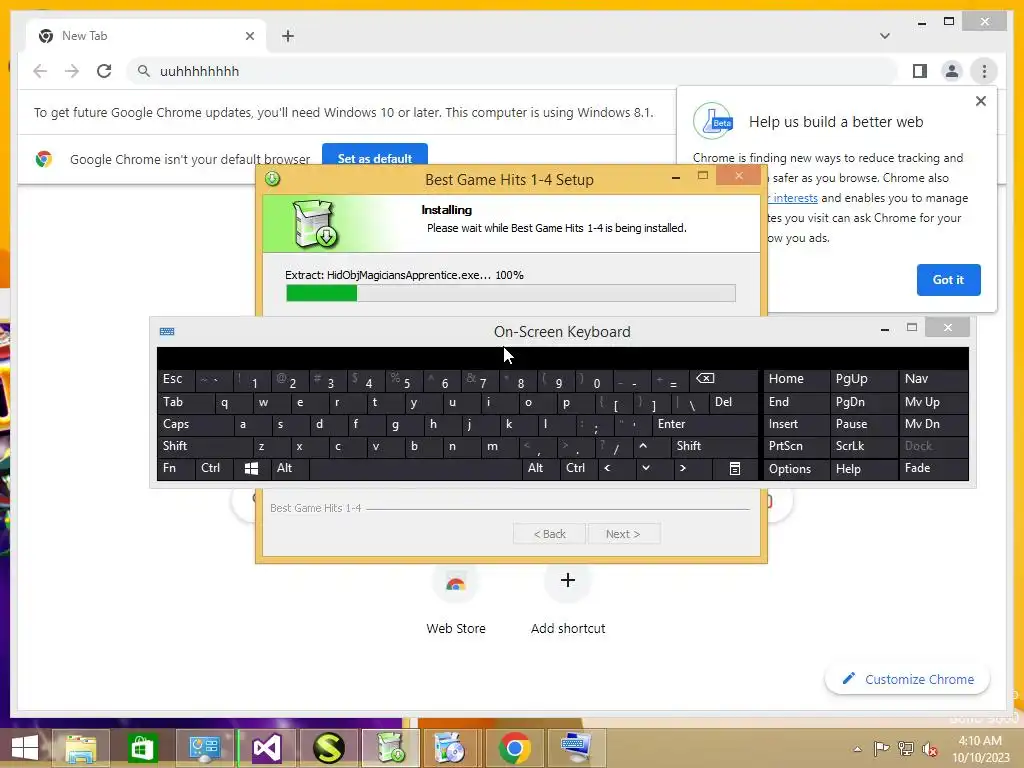This screenshot has width=1024, height=768.
Task: Open Chrome side panel
Action: [x=920, y=71]
